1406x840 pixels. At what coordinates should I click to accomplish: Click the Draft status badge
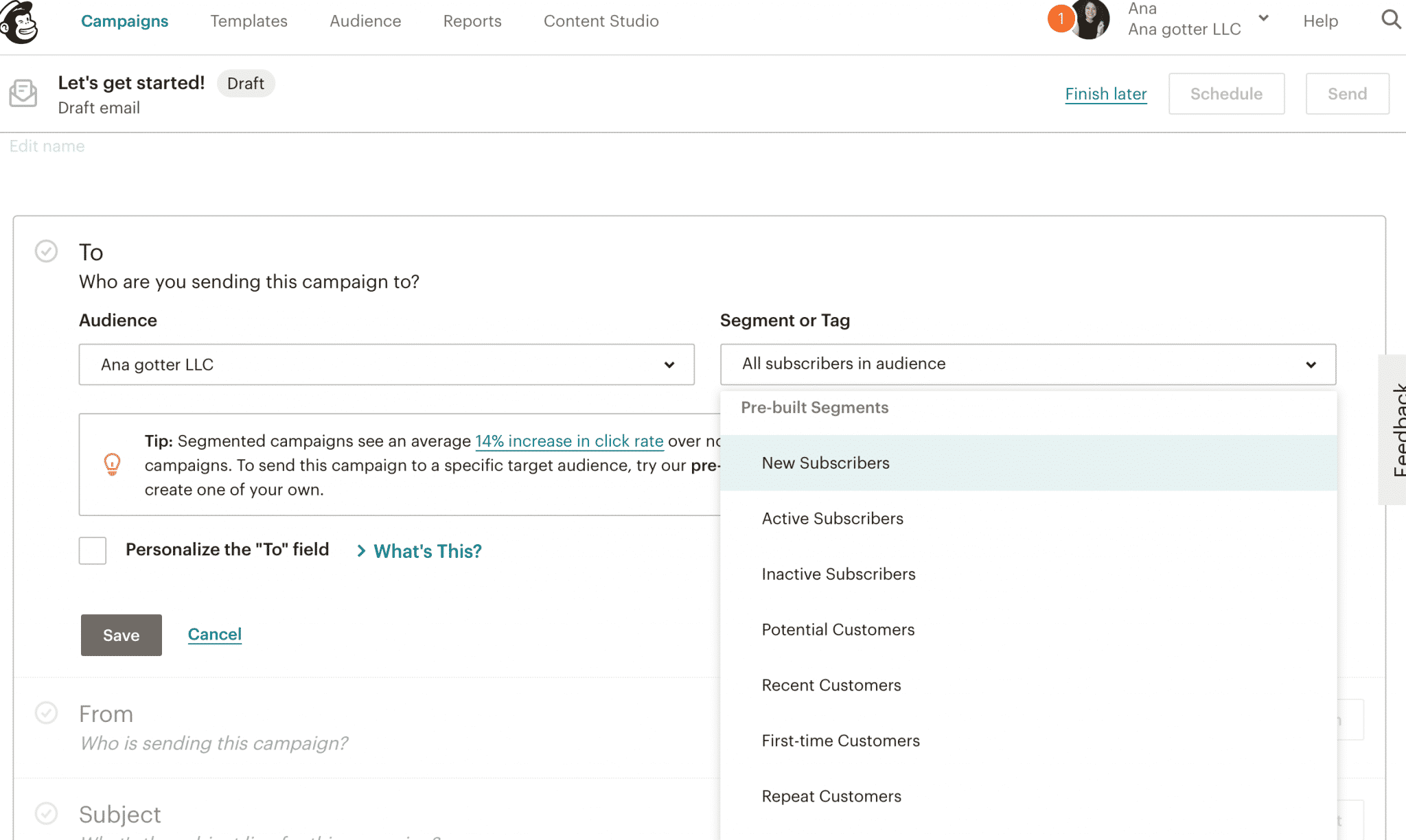pos(246,83)
